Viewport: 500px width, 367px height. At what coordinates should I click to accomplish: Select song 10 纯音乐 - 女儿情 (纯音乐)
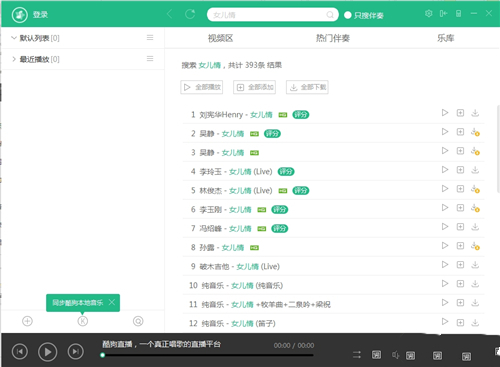point(242,286)
